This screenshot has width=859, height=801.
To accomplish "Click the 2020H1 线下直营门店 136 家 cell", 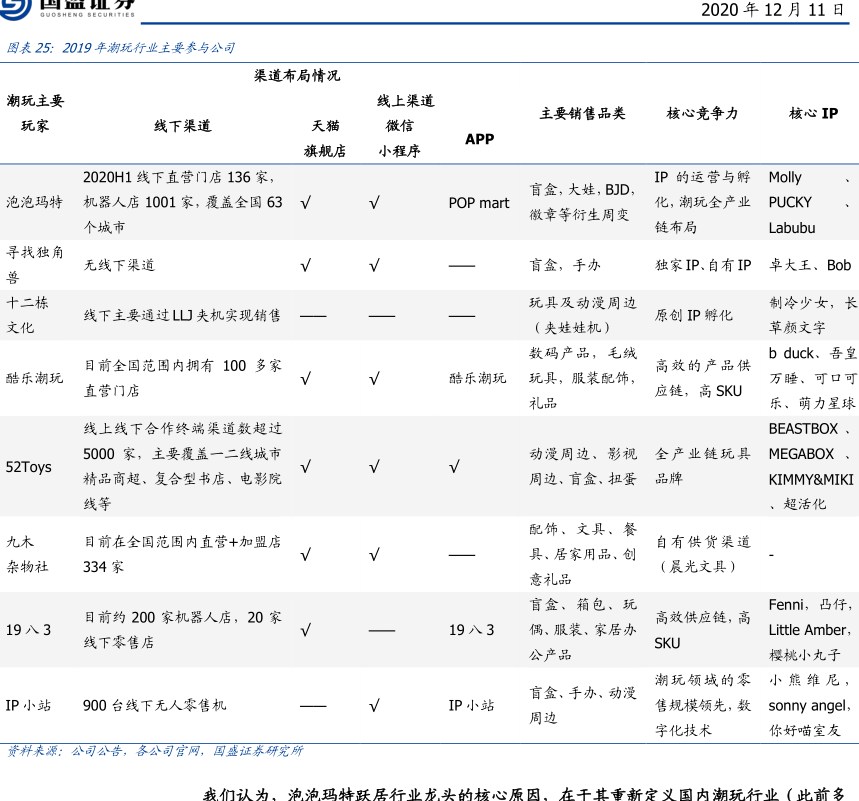I will tap(182, 202).
